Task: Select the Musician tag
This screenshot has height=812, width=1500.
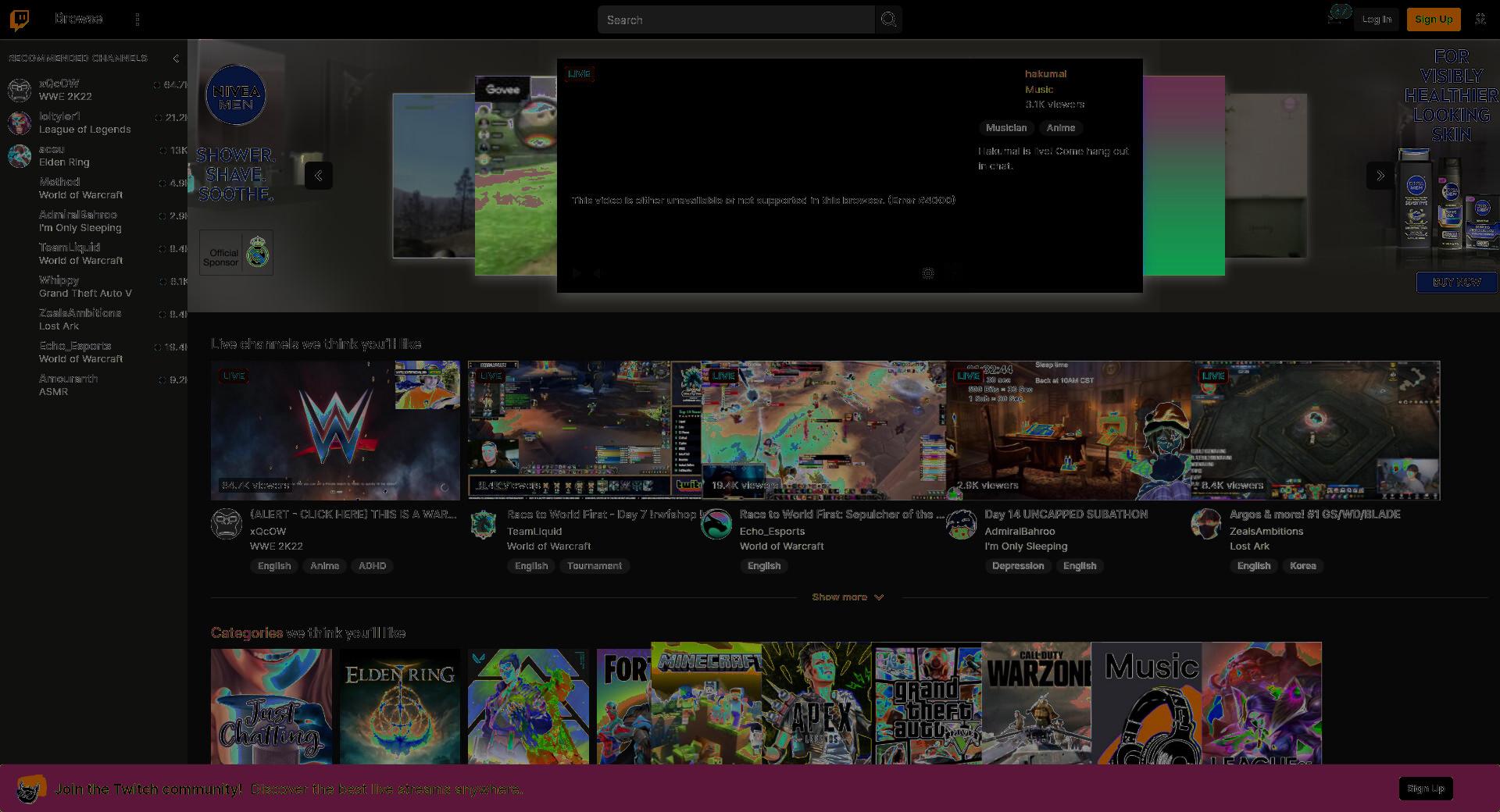Action: coord(1006,128)
